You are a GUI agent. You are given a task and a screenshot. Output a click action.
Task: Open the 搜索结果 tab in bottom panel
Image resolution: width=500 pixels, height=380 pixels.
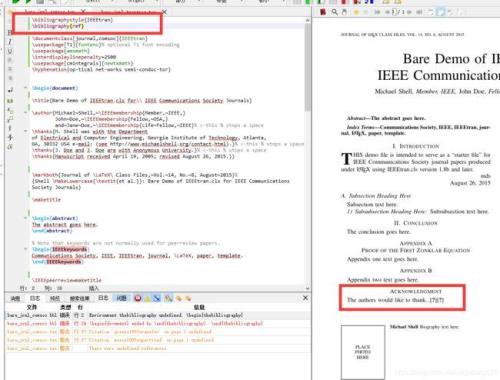coord(80,298)
